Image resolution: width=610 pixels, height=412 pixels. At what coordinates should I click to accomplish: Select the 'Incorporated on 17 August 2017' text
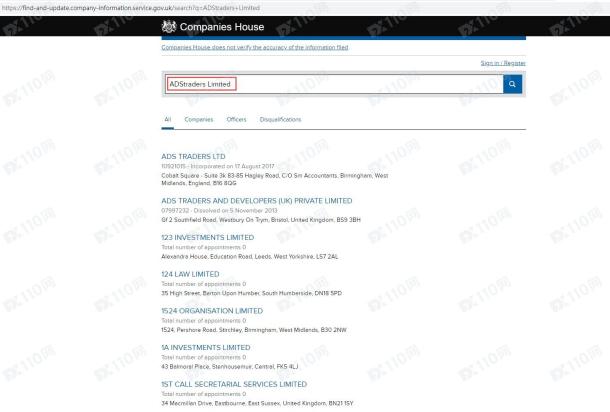[232, 166]
